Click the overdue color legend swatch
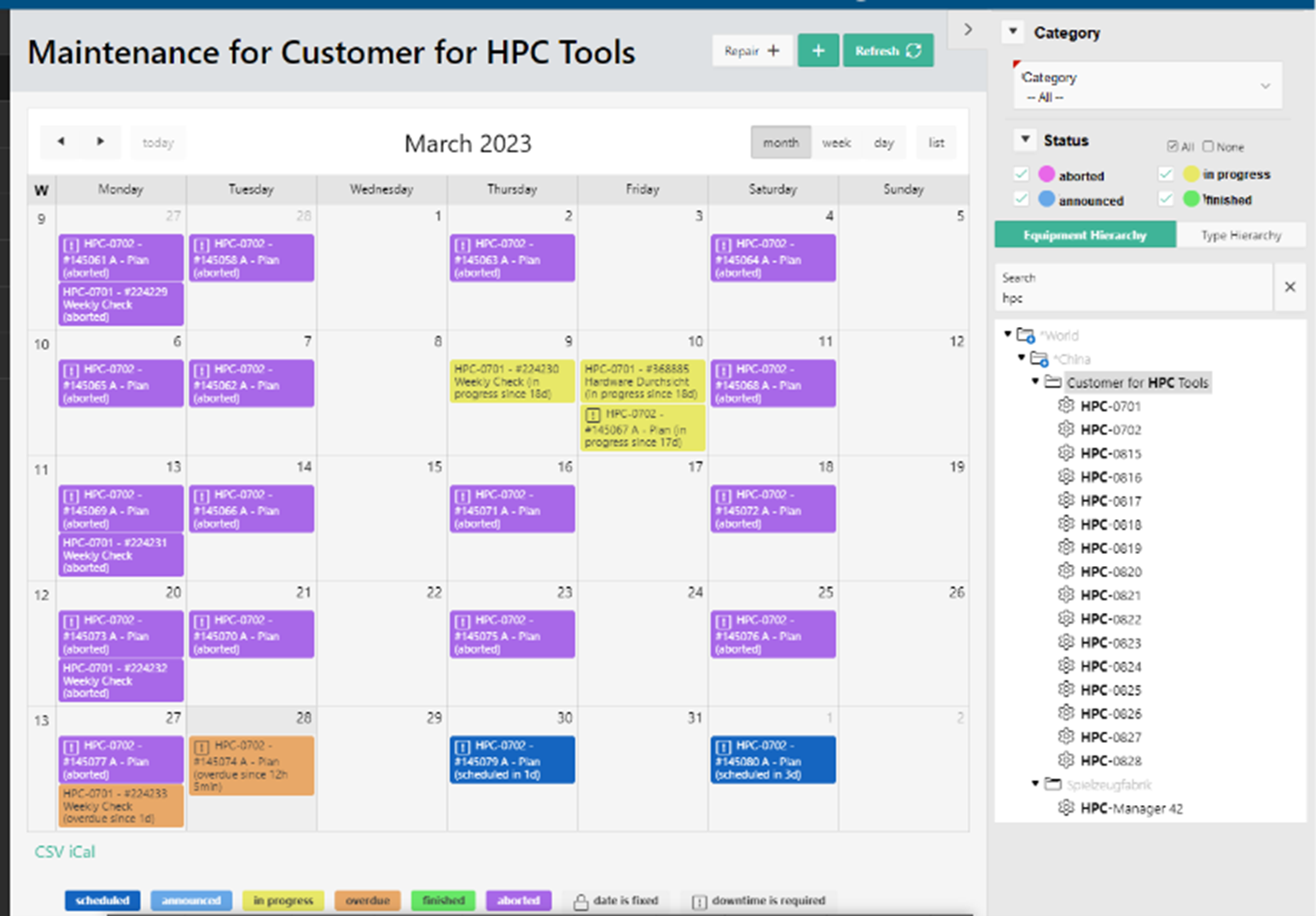The height and width of the screenshot is (916, 1316). pyautogui.click(x=367, y=901)
